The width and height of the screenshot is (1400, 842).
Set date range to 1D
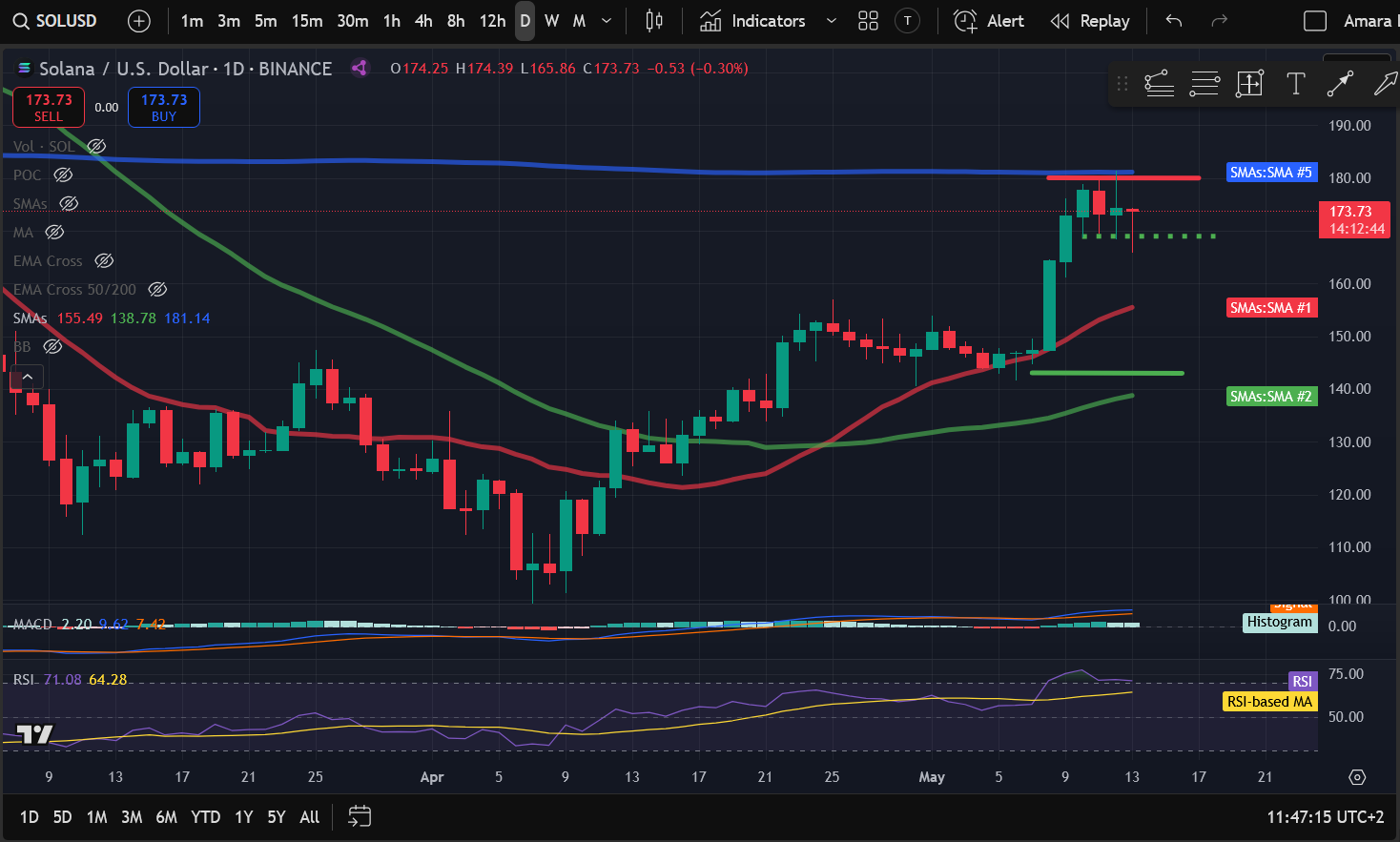30,817
